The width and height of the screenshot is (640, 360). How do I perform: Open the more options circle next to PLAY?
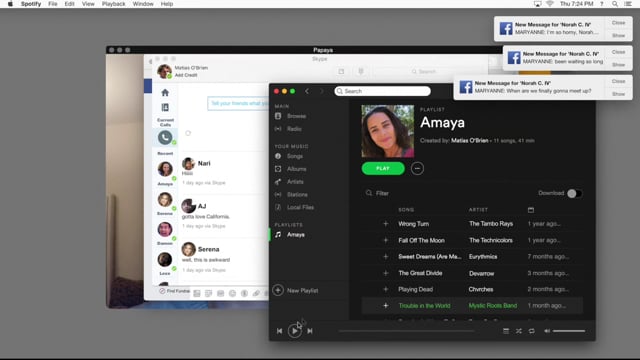[x=417, y=169]
